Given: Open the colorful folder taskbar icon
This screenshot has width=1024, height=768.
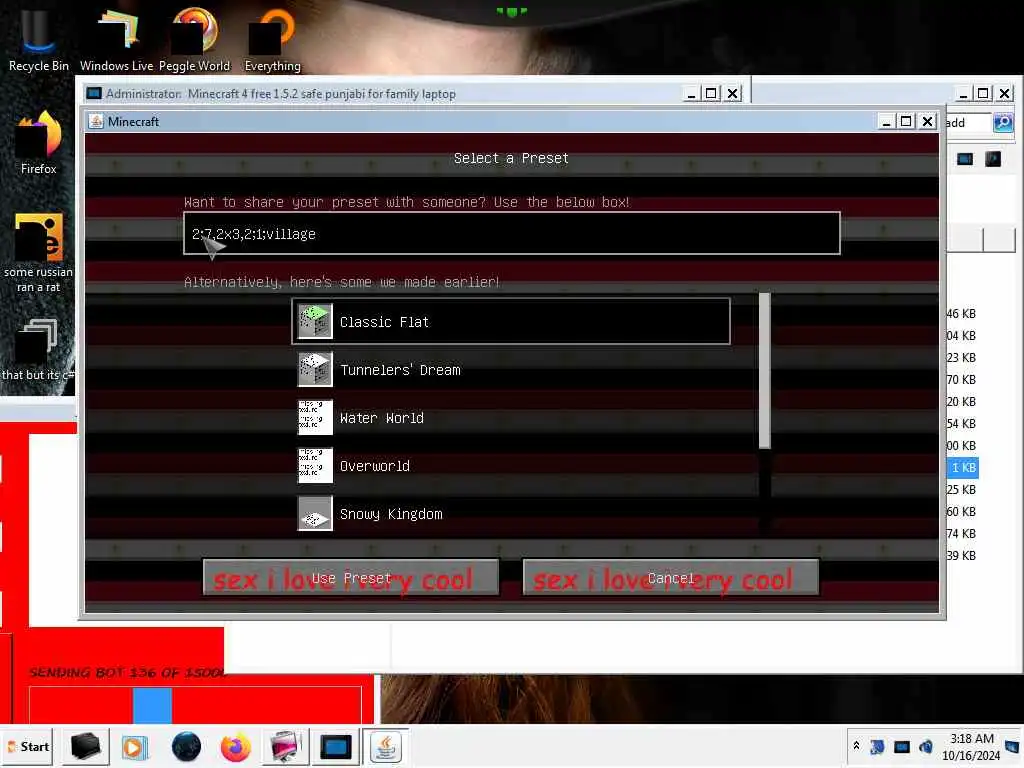Looking at the screenshot, I should [x=285, y=746].
